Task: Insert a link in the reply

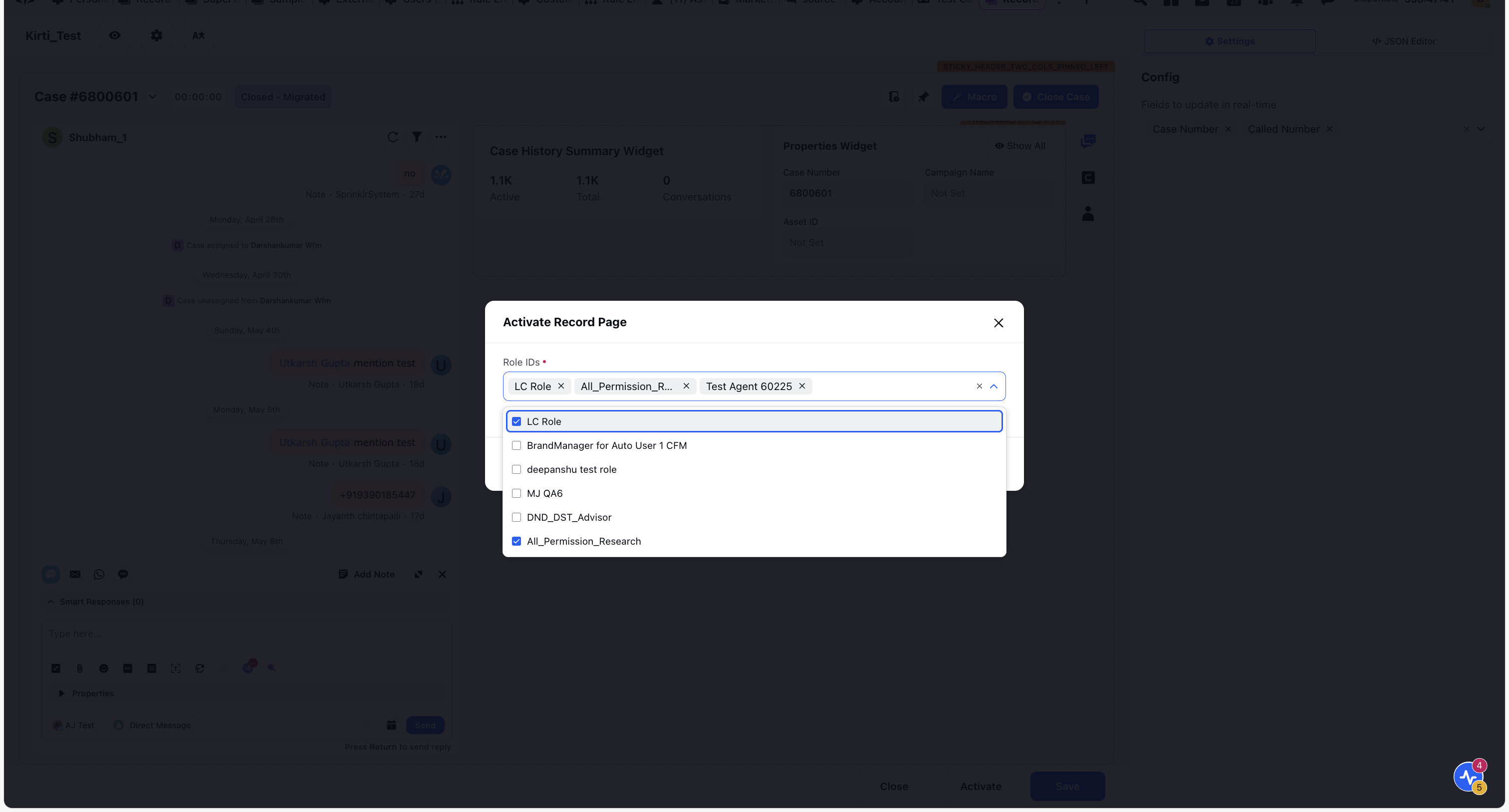Action: point(56,668)
